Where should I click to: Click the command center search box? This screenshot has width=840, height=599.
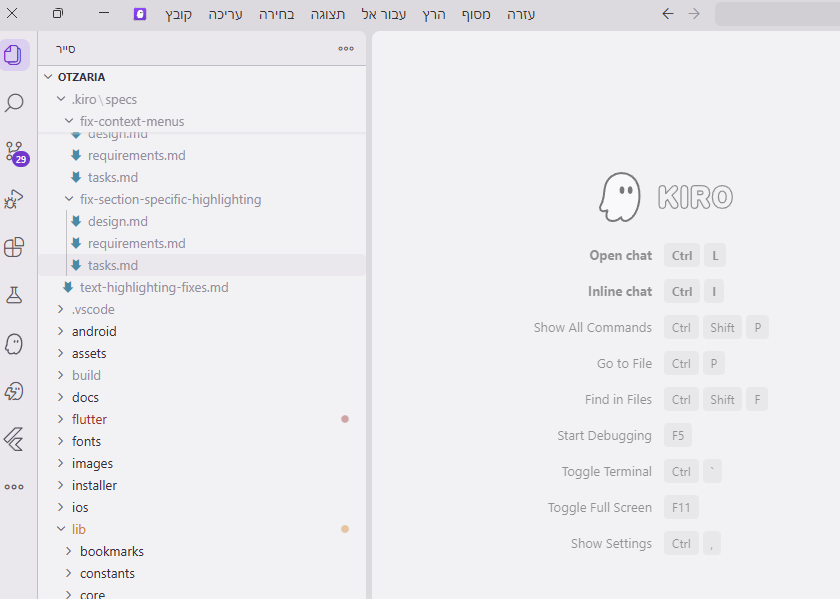tap(777, 14)
